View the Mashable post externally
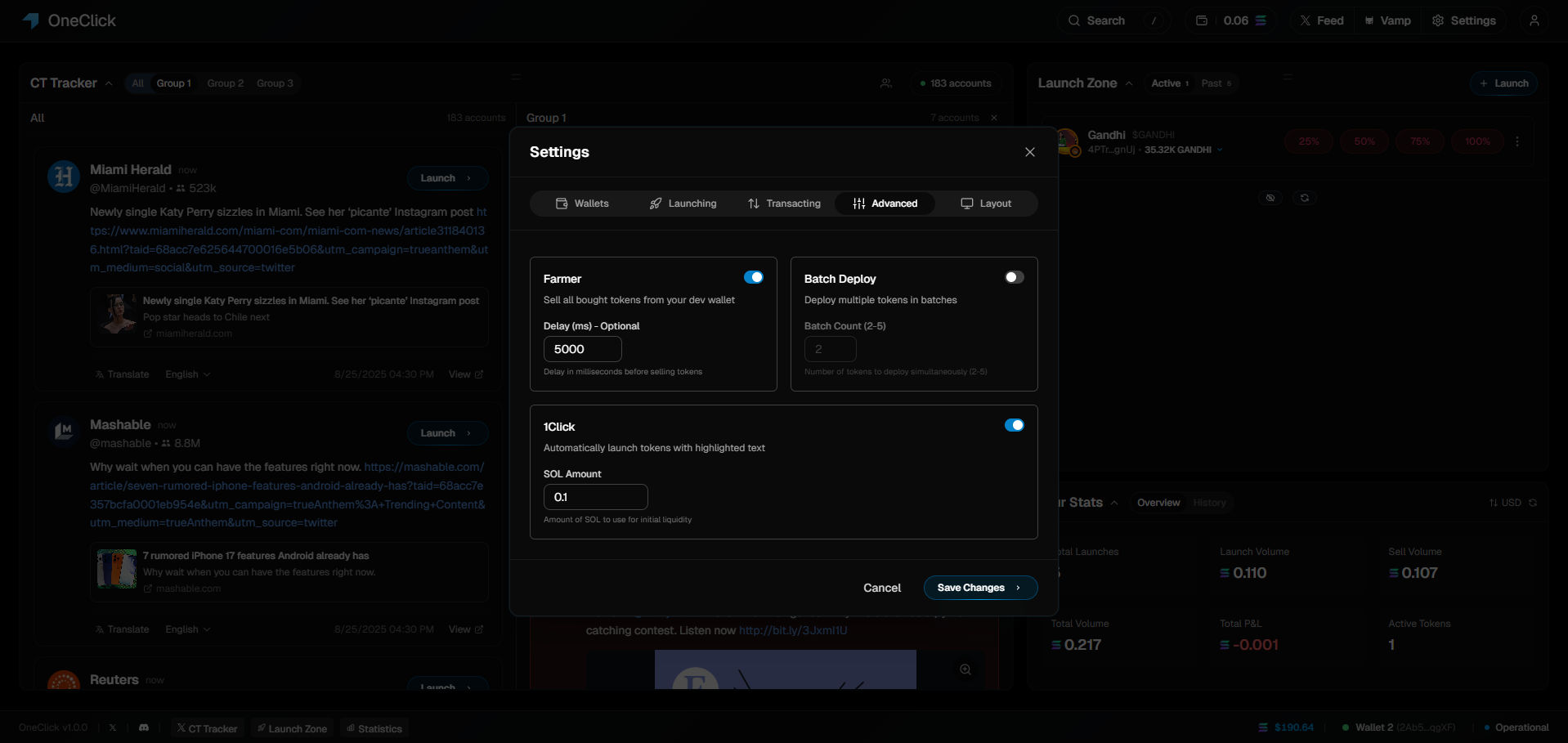The height and width of the screenshot is (743, 1568). (x=466, y=629)
